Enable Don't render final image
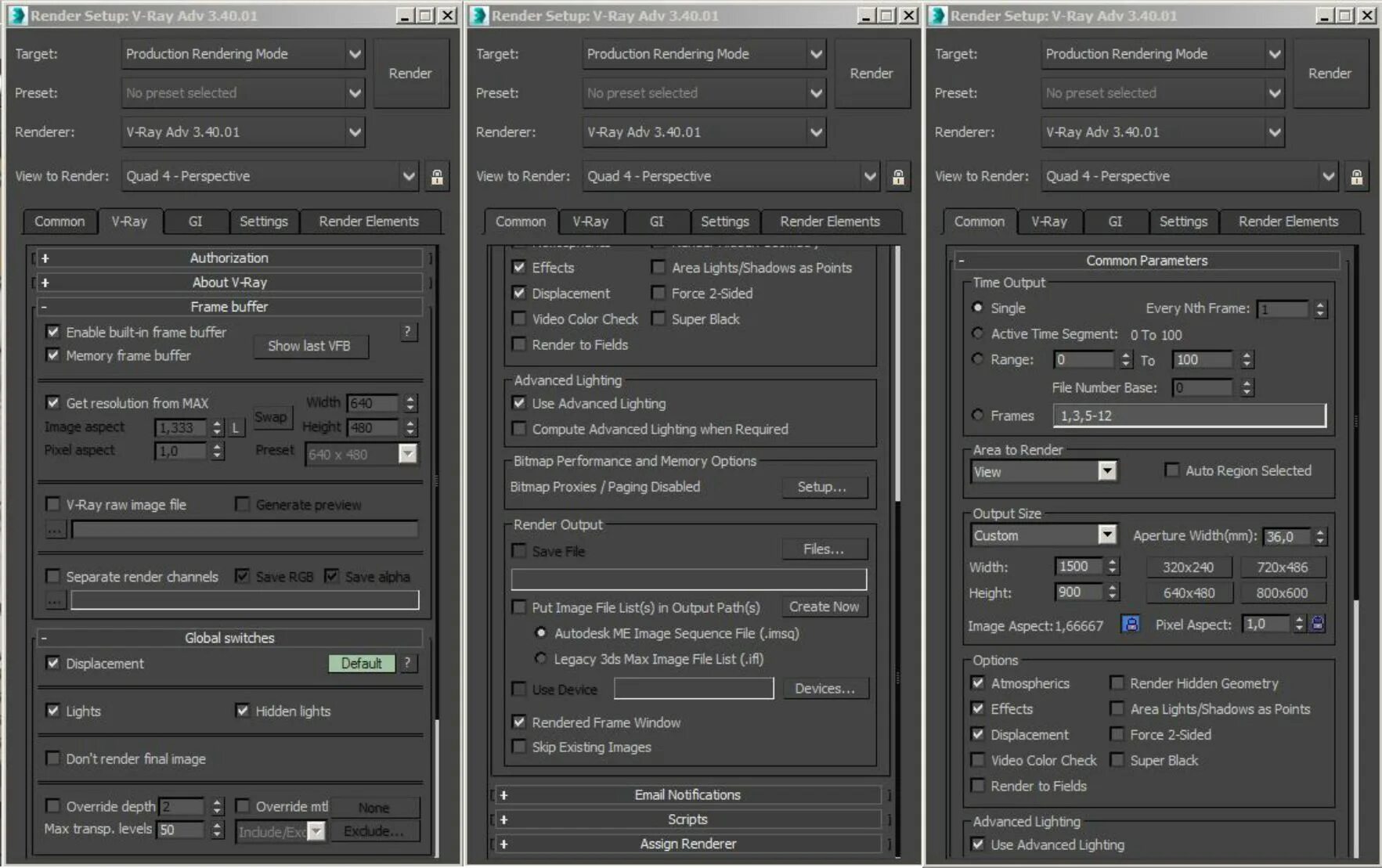Viewport: 1382px width, 868px height. click(52, 758)
